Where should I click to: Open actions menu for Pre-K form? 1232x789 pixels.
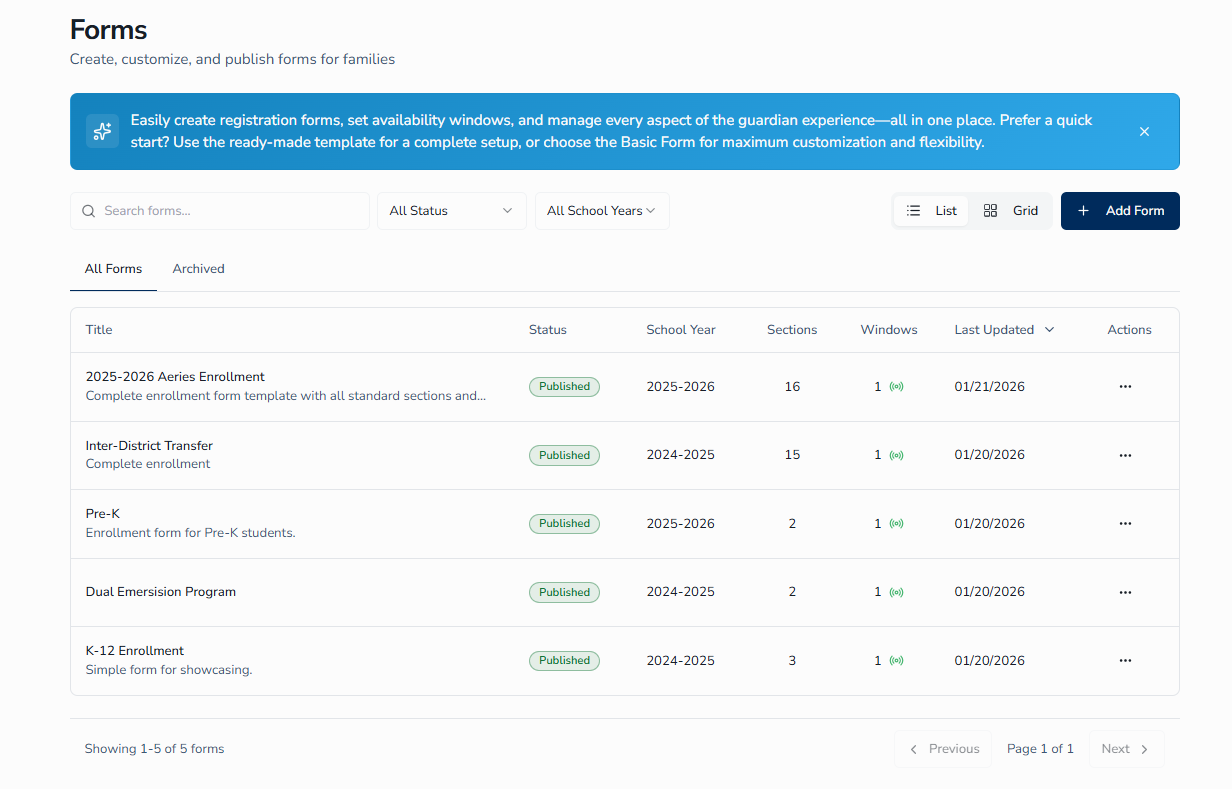pos(1125,523)
